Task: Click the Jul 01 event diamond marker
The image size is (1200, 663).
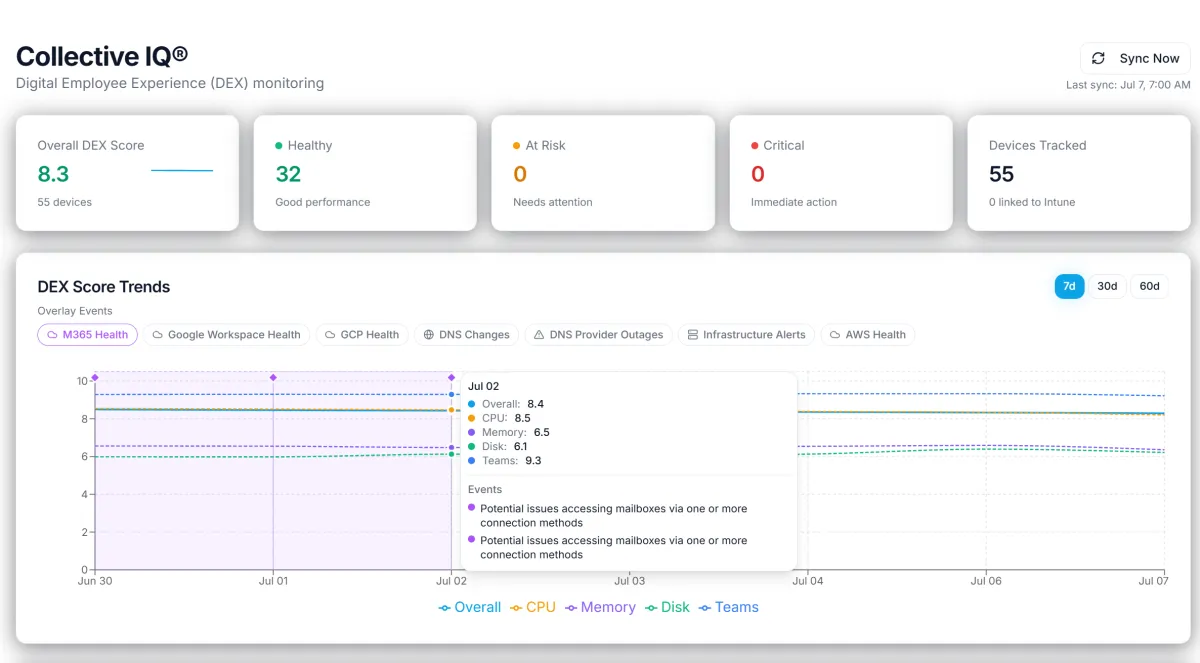Action: tap(273, 377)
